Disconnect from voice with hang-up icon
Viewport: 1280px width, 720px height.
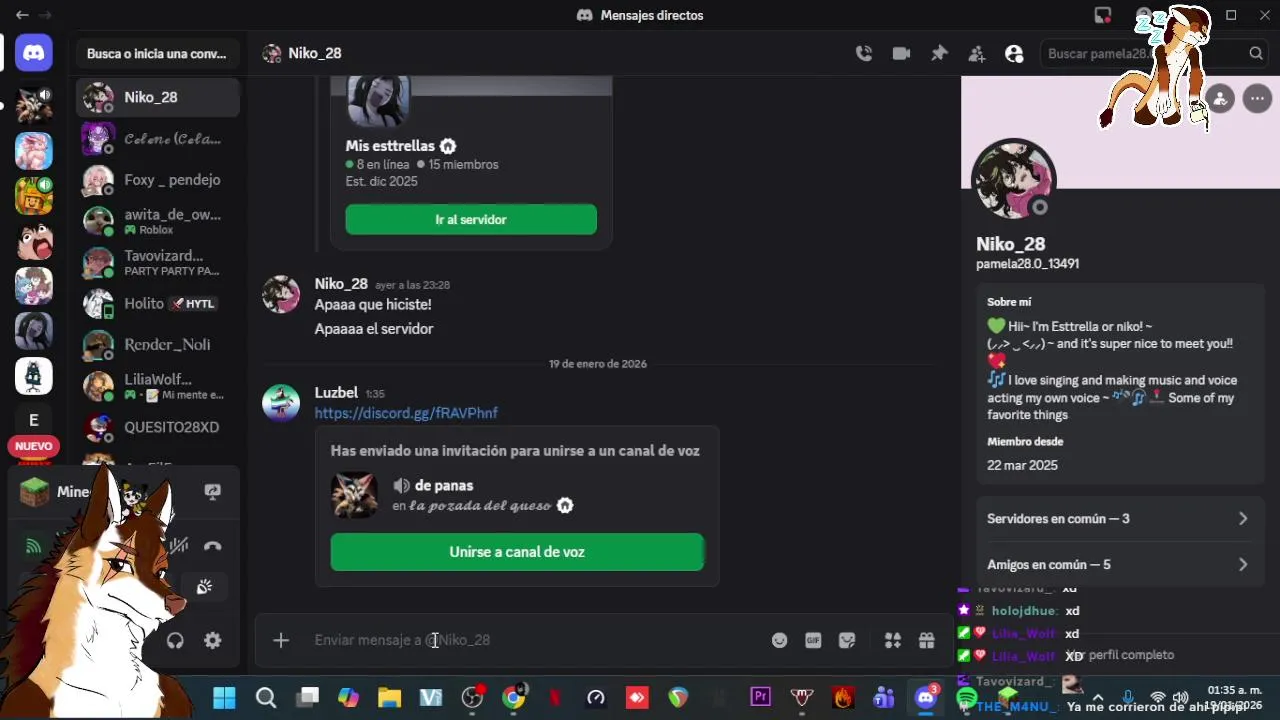(212, 546)
